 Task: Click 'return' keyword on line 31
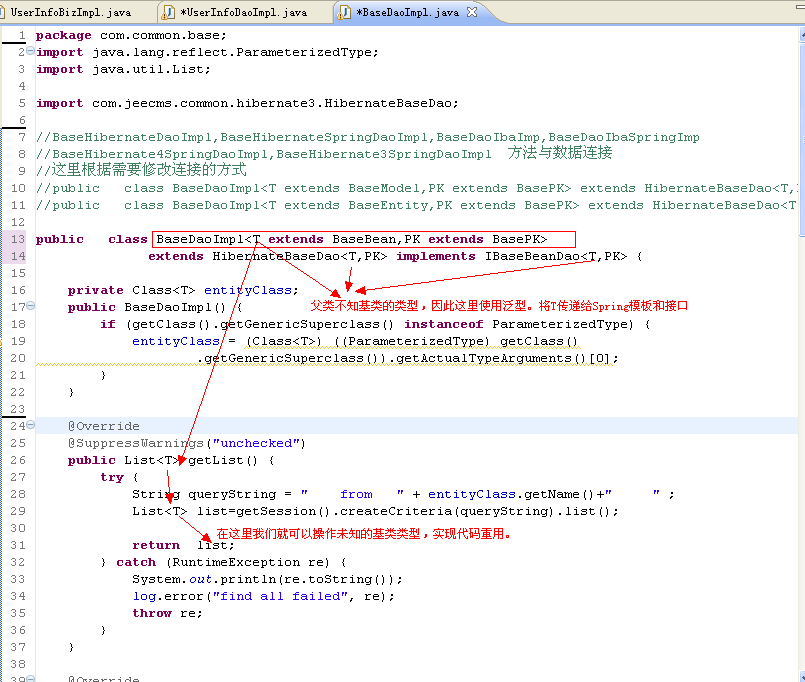tap(156, 544)
